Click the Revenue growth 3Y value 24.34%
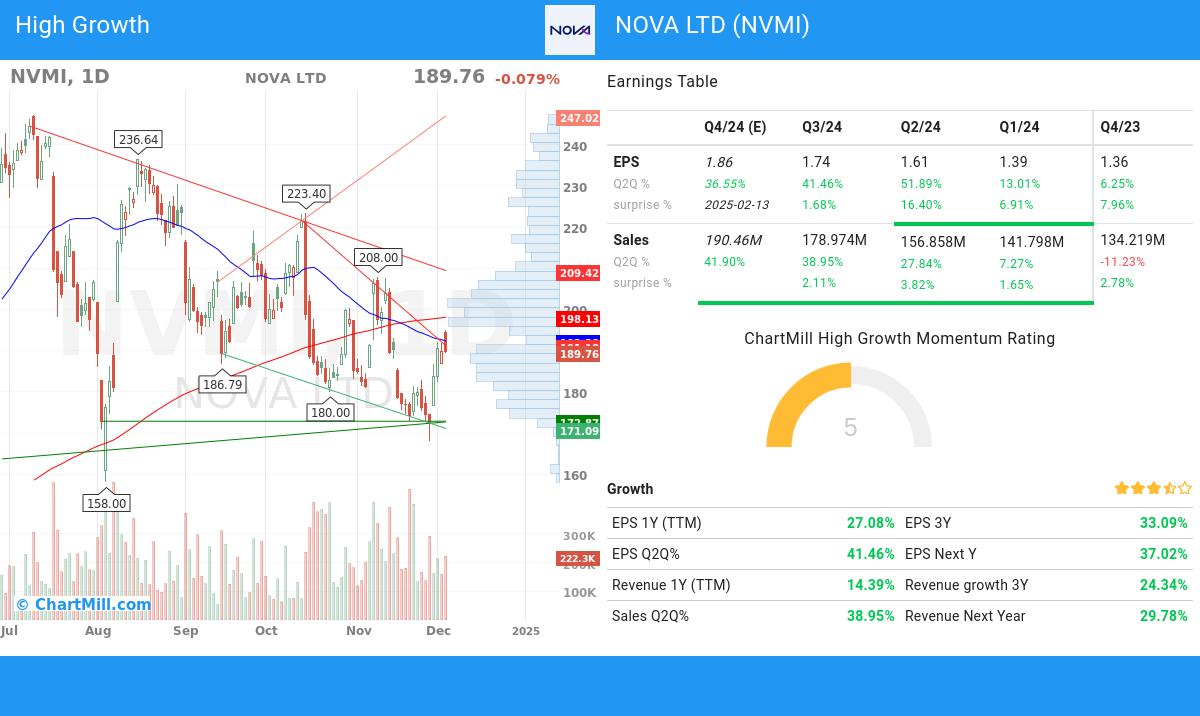This screenshot has width=1200, height=716. (1164, 585)
